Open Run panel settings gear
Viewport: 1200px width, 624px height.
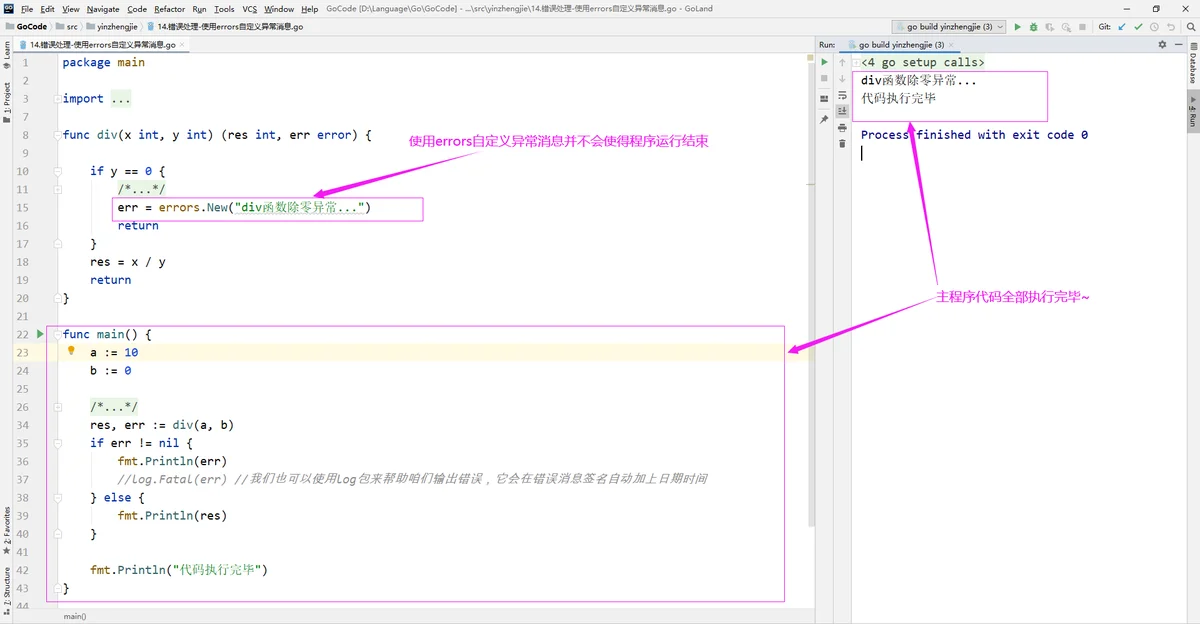pyautogui.click(x=1162, y=45)
